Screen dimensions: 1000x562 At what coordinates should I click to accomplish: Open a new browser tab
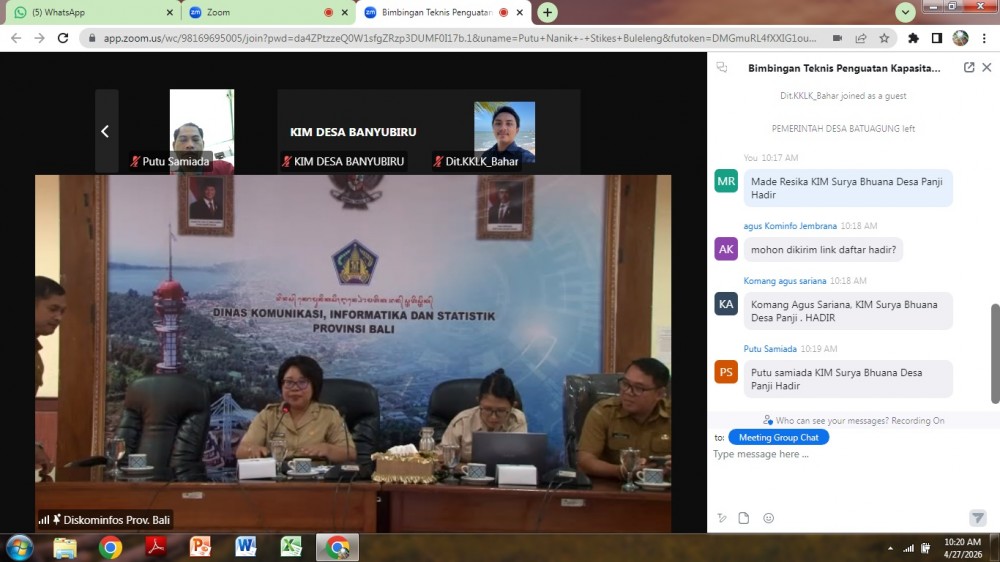coord(547,12)
